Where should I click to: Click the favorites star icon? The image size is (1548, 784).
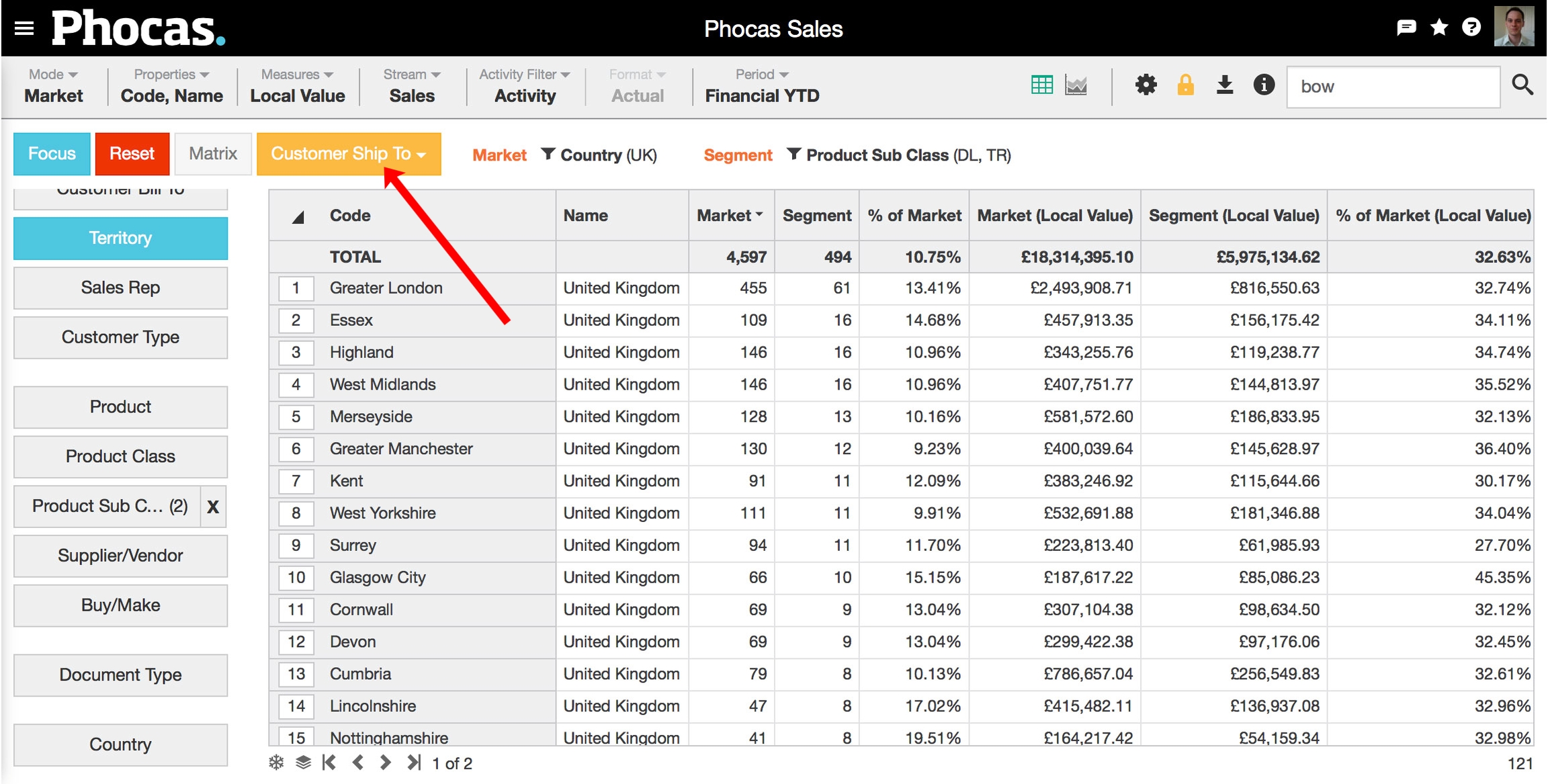pos(1439,28)
